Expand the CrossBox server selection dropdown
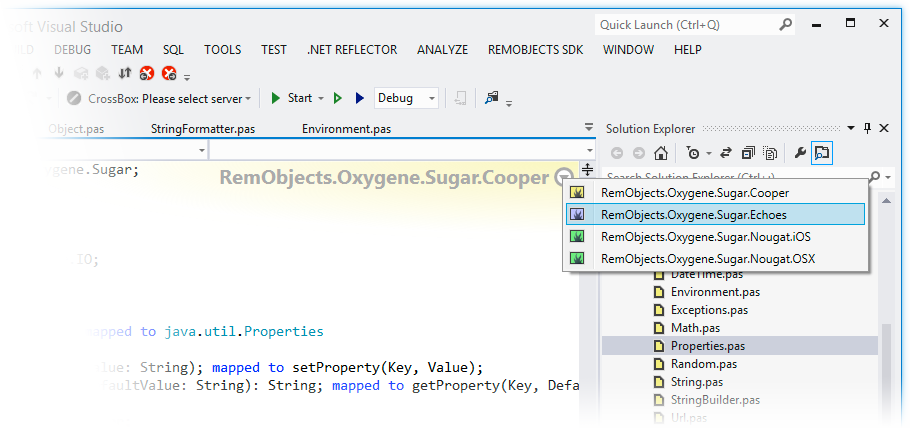Screen dimensions: 910x428 pyautogui.click(x=249, y=98)
